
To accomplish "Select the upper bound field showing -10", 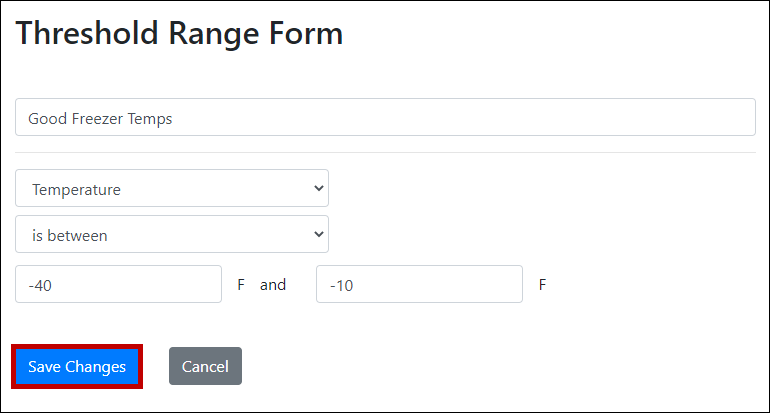I will [x=419, y=285].
